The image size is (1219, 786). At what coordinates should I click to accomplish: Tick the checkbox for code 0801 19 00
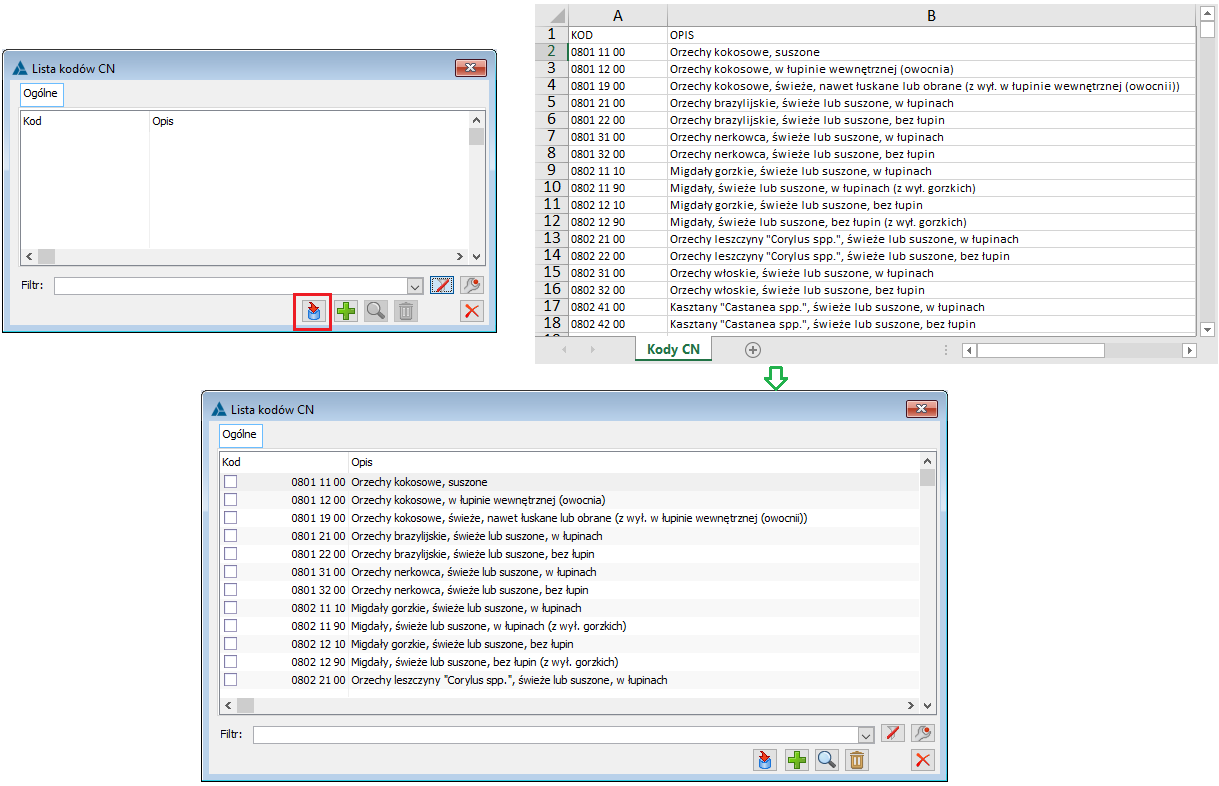pyautogui.click(x=231, y=518)
